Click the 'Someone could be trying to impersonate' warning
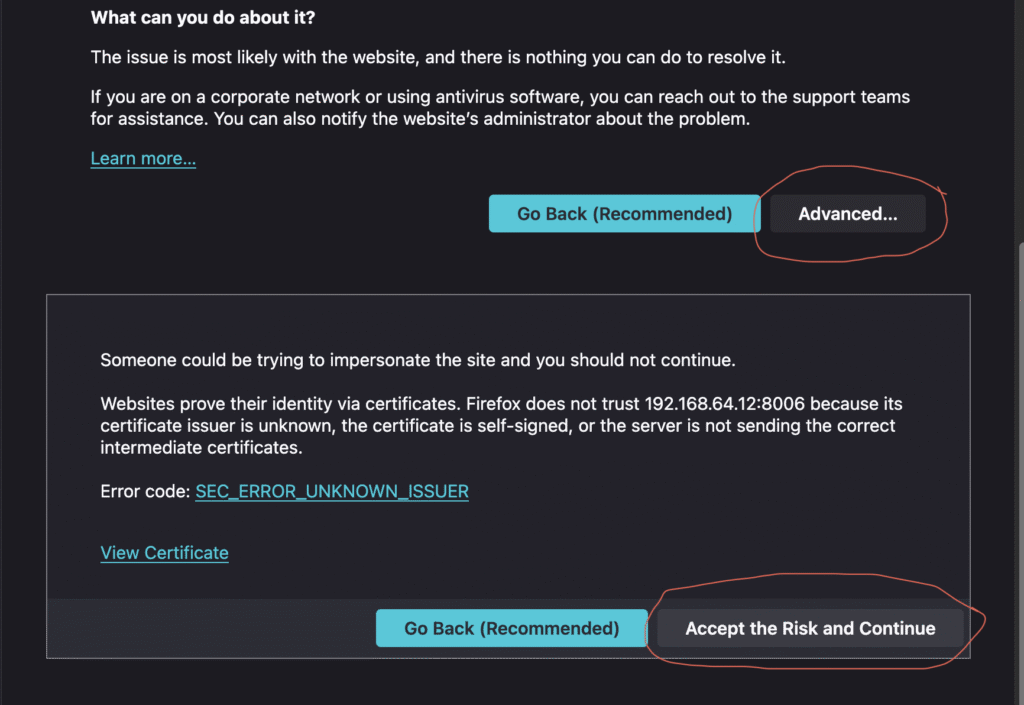Screen dimensions: 1024x705 click(418, 360)
